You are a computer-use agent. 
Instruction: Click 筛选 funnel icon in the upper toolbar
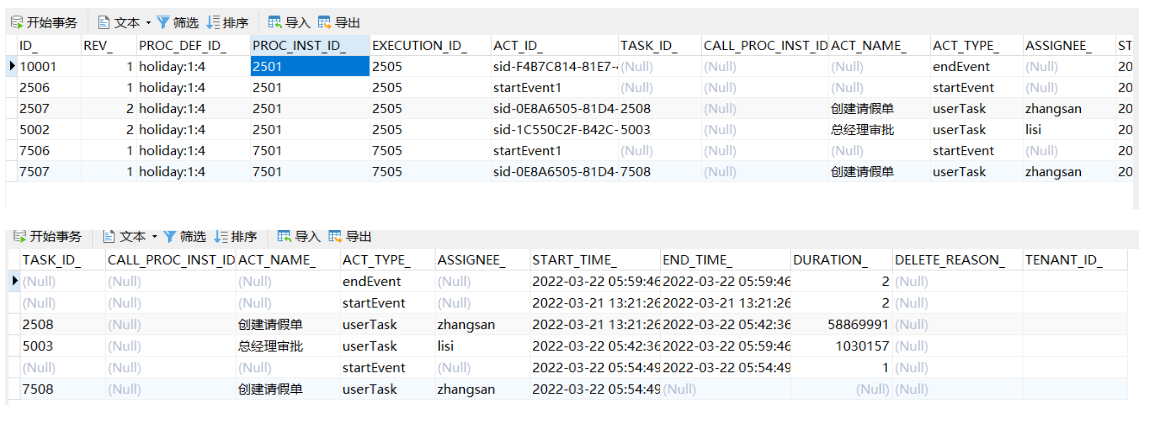163,22
